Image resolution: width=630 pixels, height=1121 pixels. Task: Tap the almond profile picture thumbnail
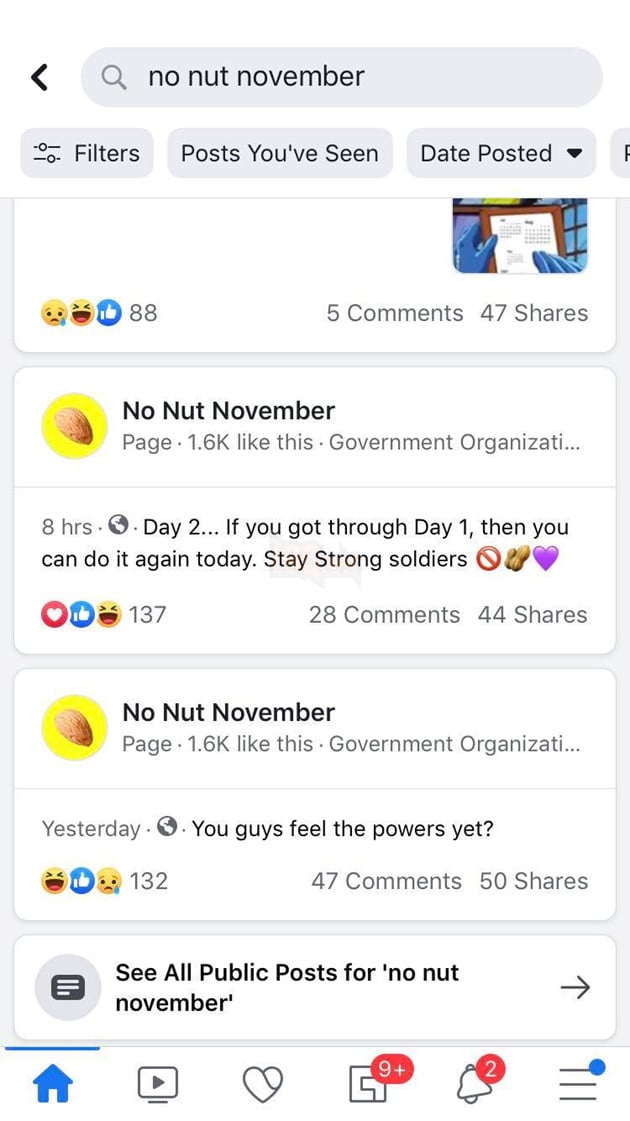73,425
